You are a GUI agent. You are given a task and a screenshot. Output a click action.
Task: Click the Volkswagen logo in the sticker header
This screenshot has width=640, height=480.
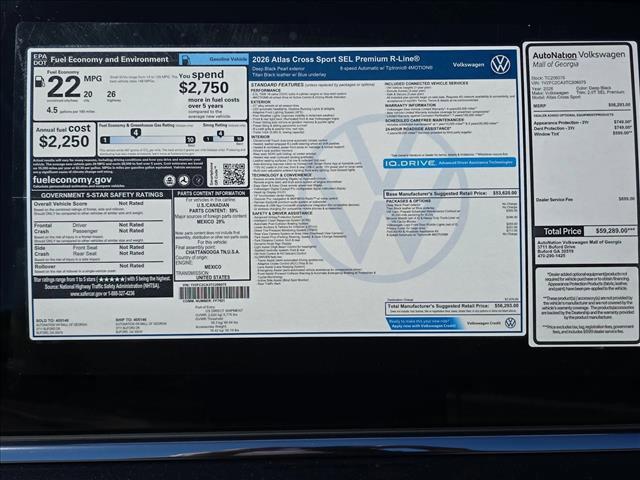coord(500,64)
